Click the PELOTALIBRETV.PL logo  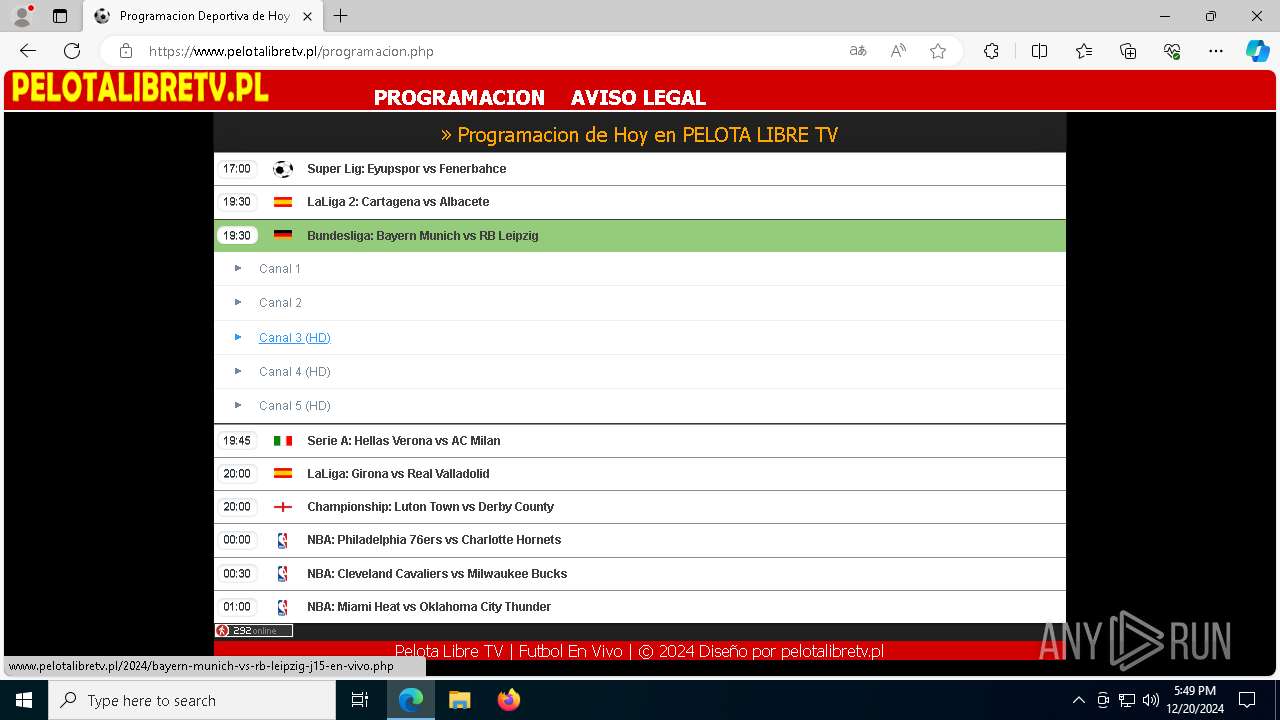pyautogui.click(x=140, y=88)
